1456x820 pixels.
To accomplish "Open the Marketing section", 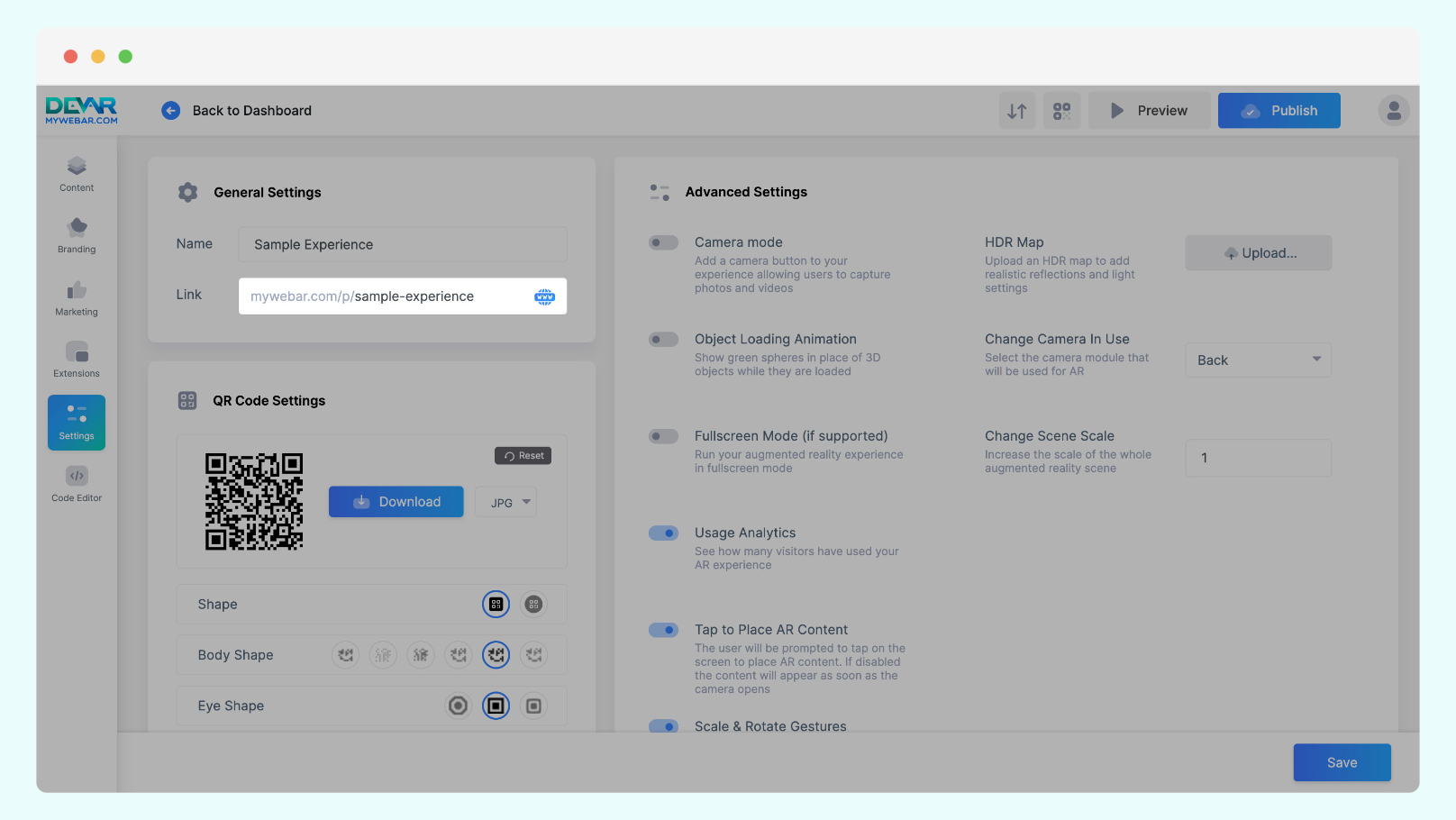I will [x=76, y=297].
